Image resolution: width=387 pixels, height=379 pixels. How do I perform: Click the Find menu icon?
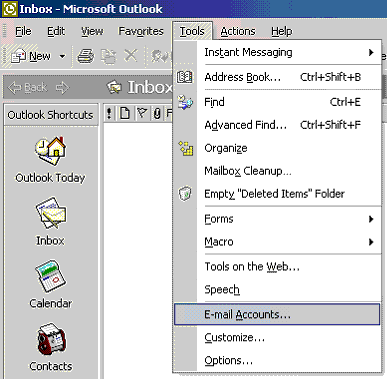[x=185, y=102]
